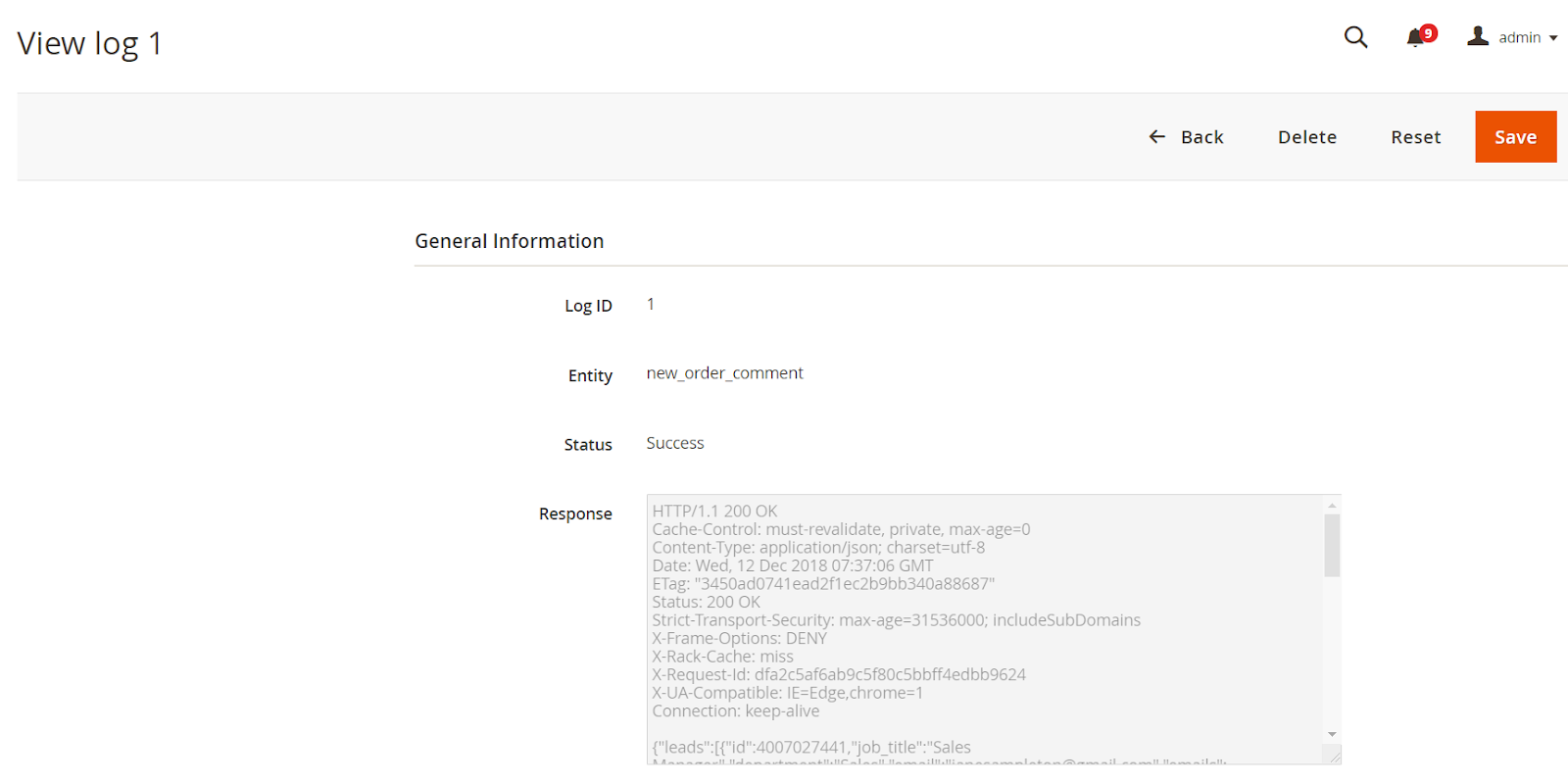This screenshot has height=783, width=1568.
Task: Click the Success status value
Action: pyautogui.click(x=674, y=443)
